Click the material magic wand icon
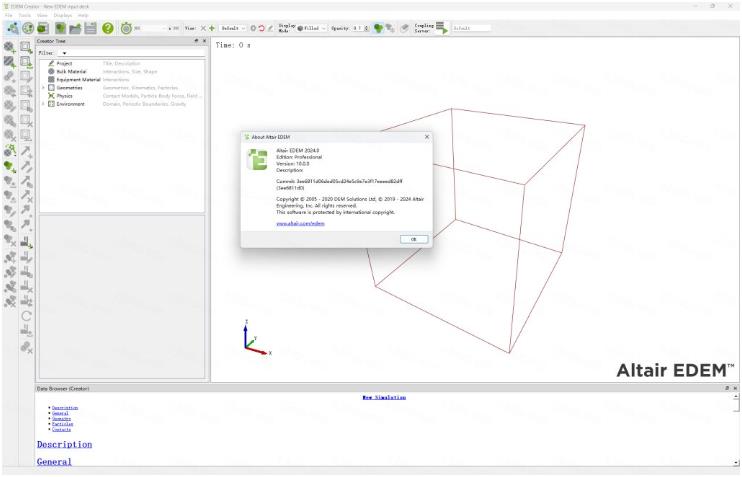 (9, 150)
